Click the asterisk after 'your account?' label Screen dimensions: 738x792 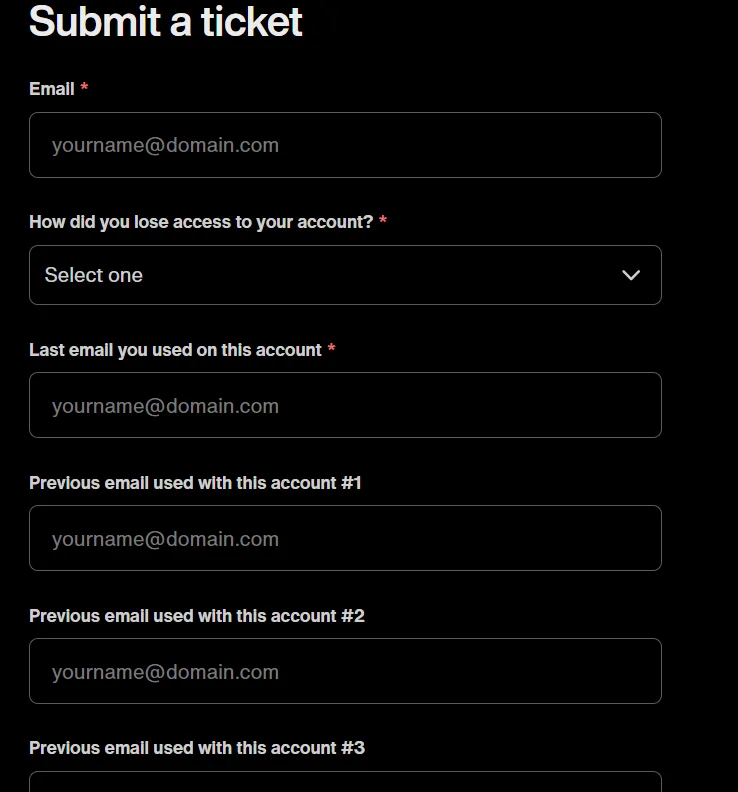coord(383,221)
